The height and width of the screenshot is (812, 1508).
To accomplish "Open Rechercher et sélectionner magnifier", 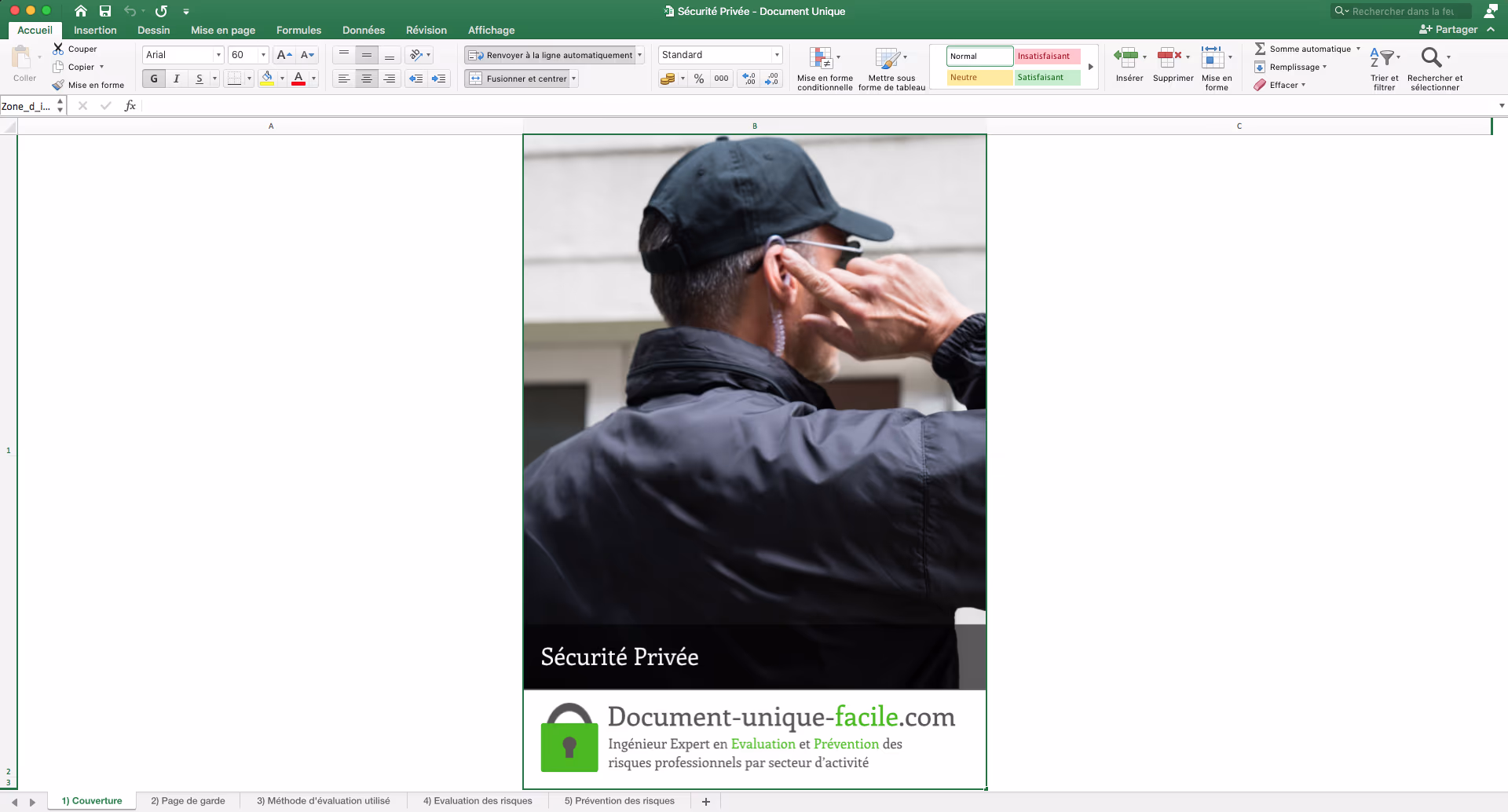I will (1431, 57).
